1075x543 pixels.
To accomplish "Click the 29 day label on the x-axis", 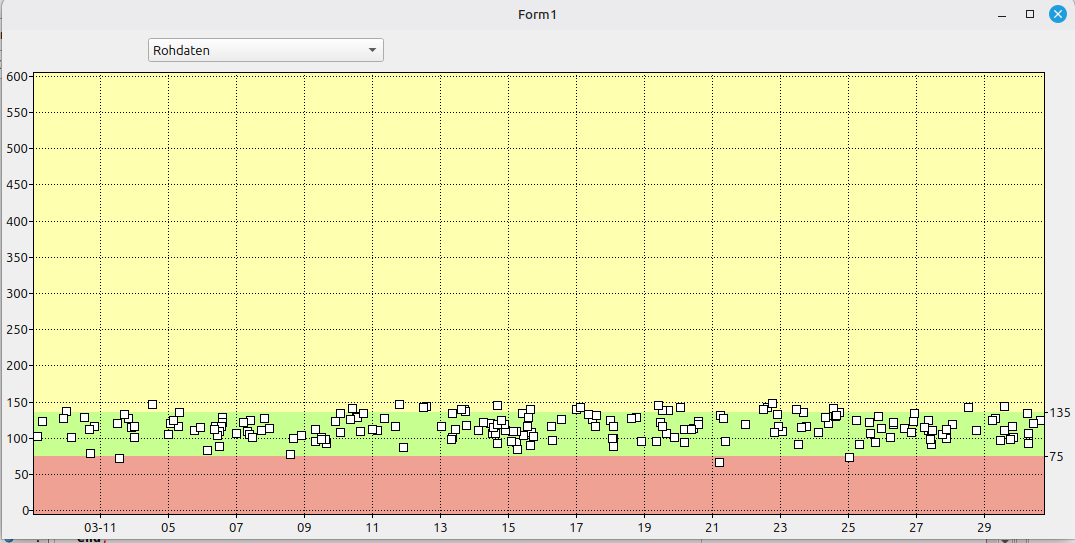I will pos(984,527).
